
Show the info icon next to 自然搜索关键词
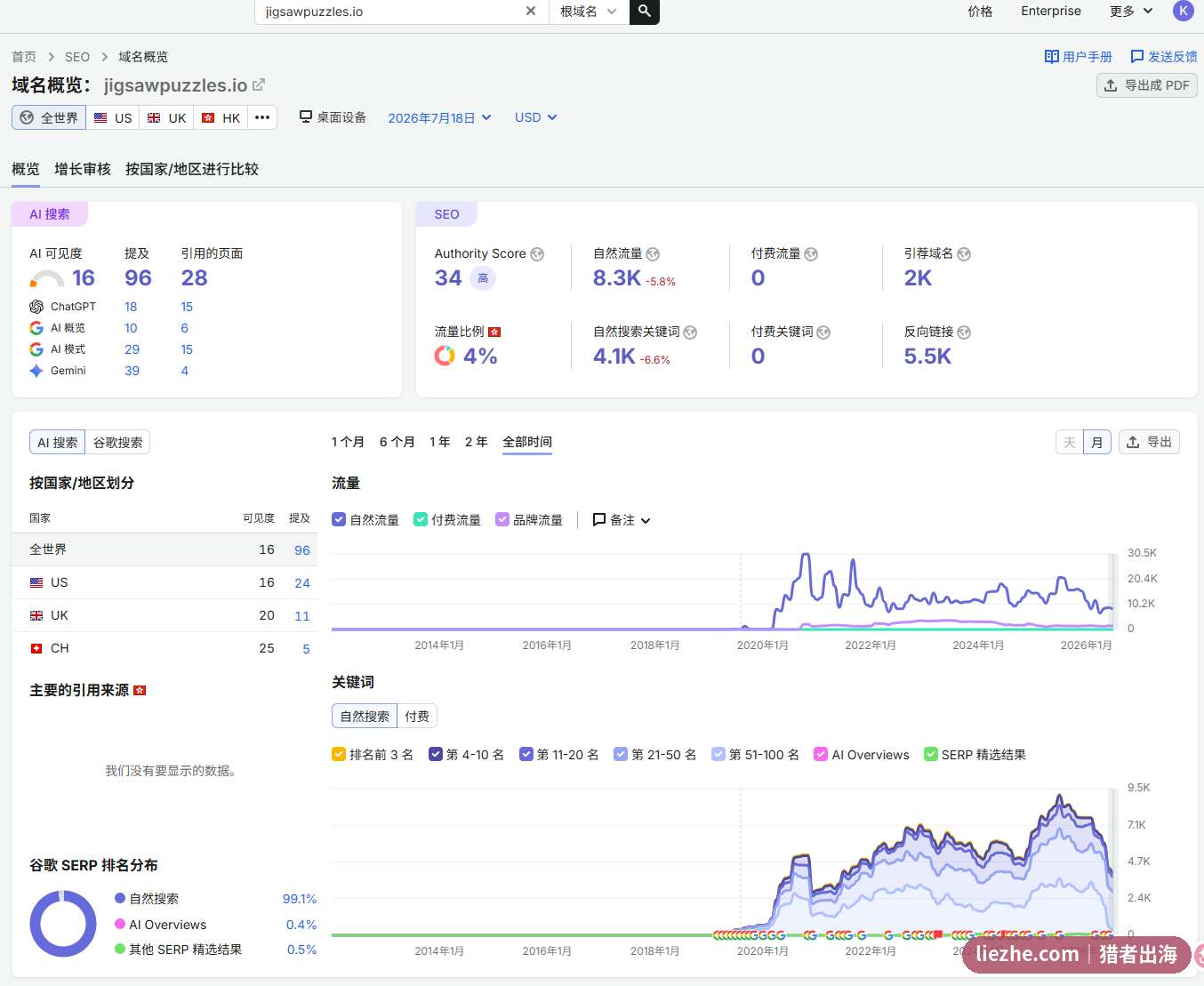click(x=690, y=333)
